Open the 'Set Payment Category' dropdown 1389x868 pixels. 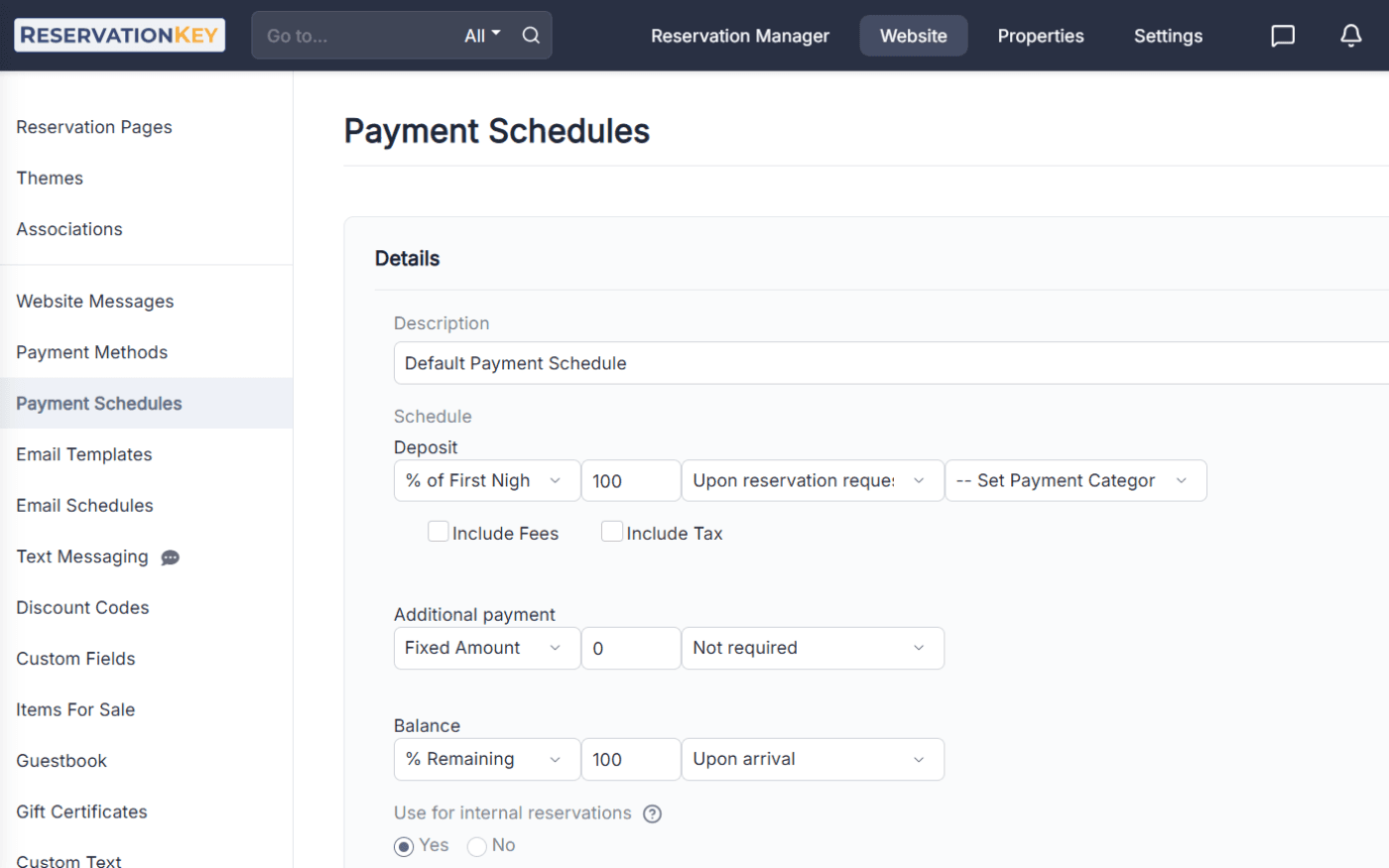(1075, 480)
